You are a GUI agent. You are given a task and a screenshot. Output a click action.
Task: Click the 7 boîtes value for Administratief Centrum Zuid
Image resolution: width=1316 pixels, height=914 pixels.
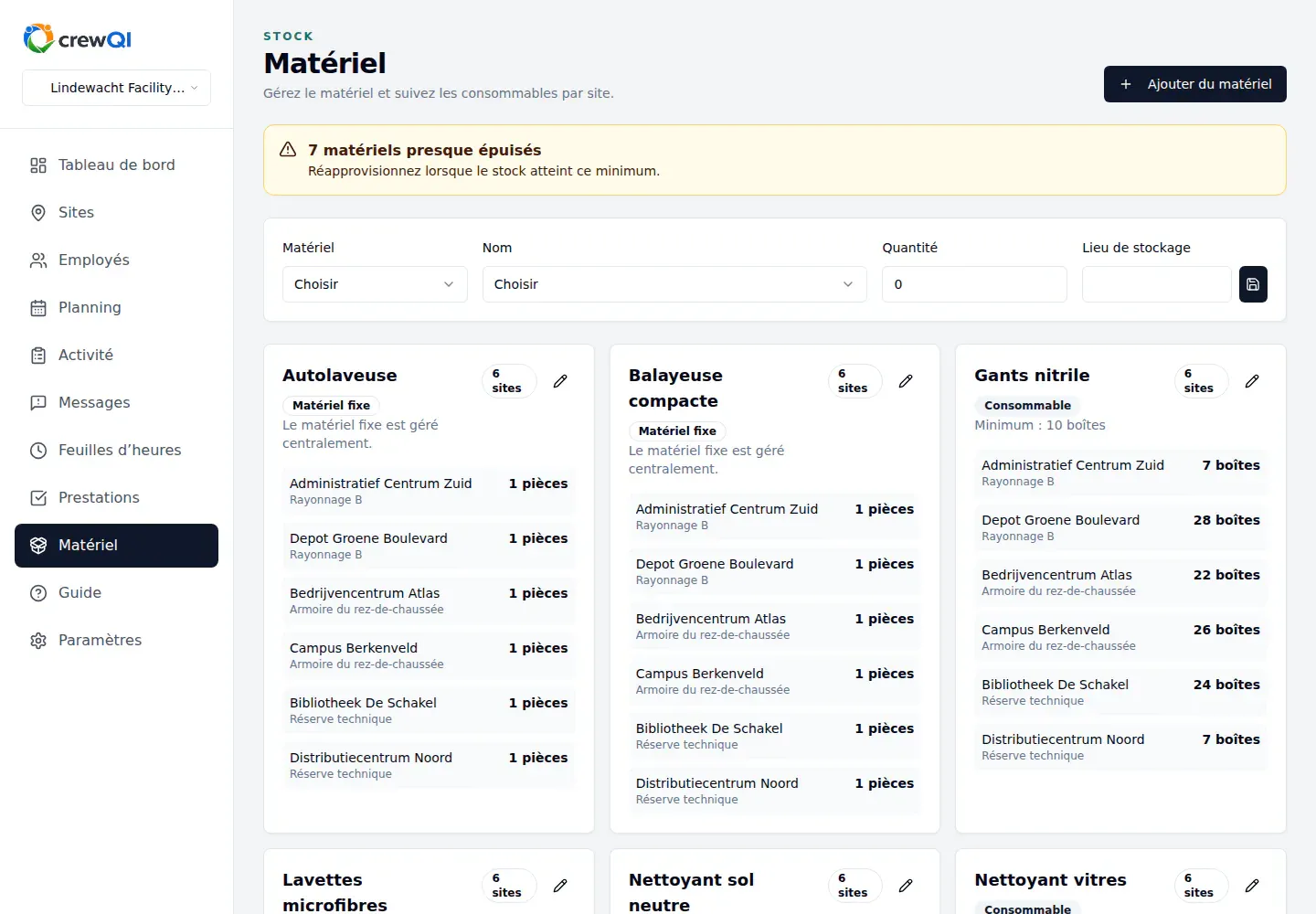[1231, 465]
